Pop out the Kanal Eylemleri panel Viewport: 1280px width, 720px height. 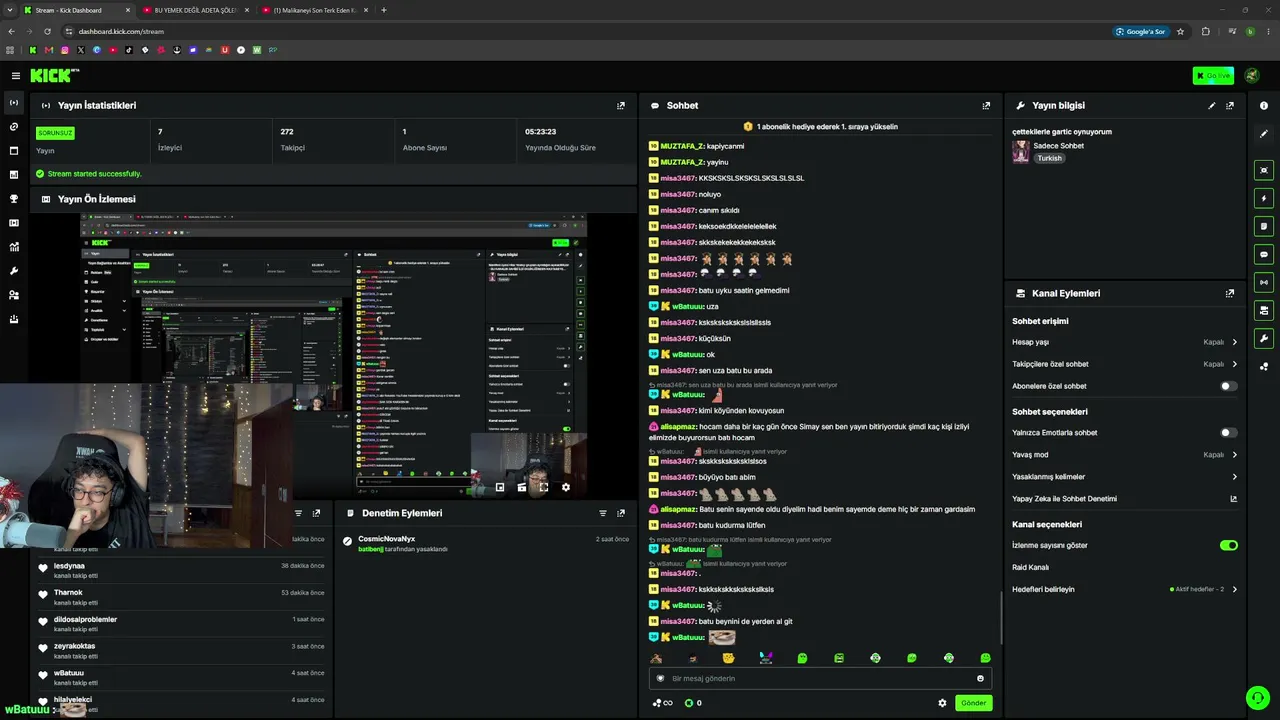[x=1230, y=293]
